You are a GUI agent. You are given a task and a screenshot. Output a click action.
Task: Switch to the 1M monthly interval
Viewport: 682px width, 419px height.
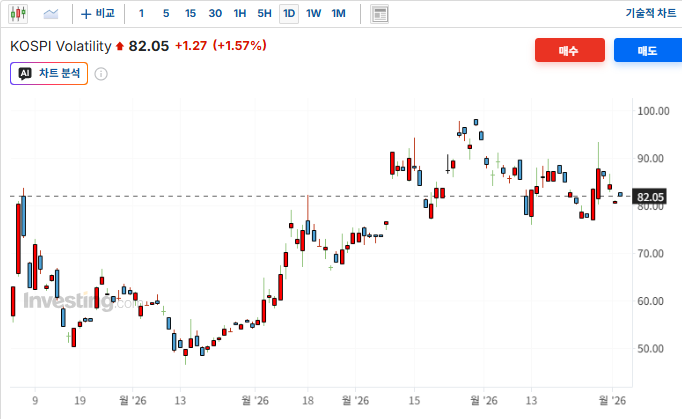pyautogui.click(x=338, y=13)
